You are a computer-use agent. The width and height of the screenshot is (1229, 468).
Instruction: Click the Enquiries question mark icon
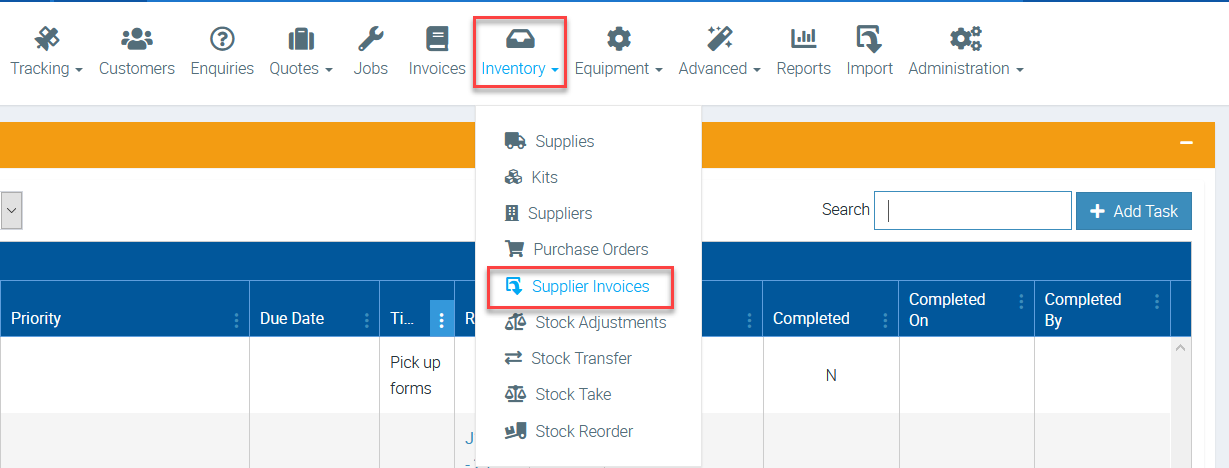222,39
